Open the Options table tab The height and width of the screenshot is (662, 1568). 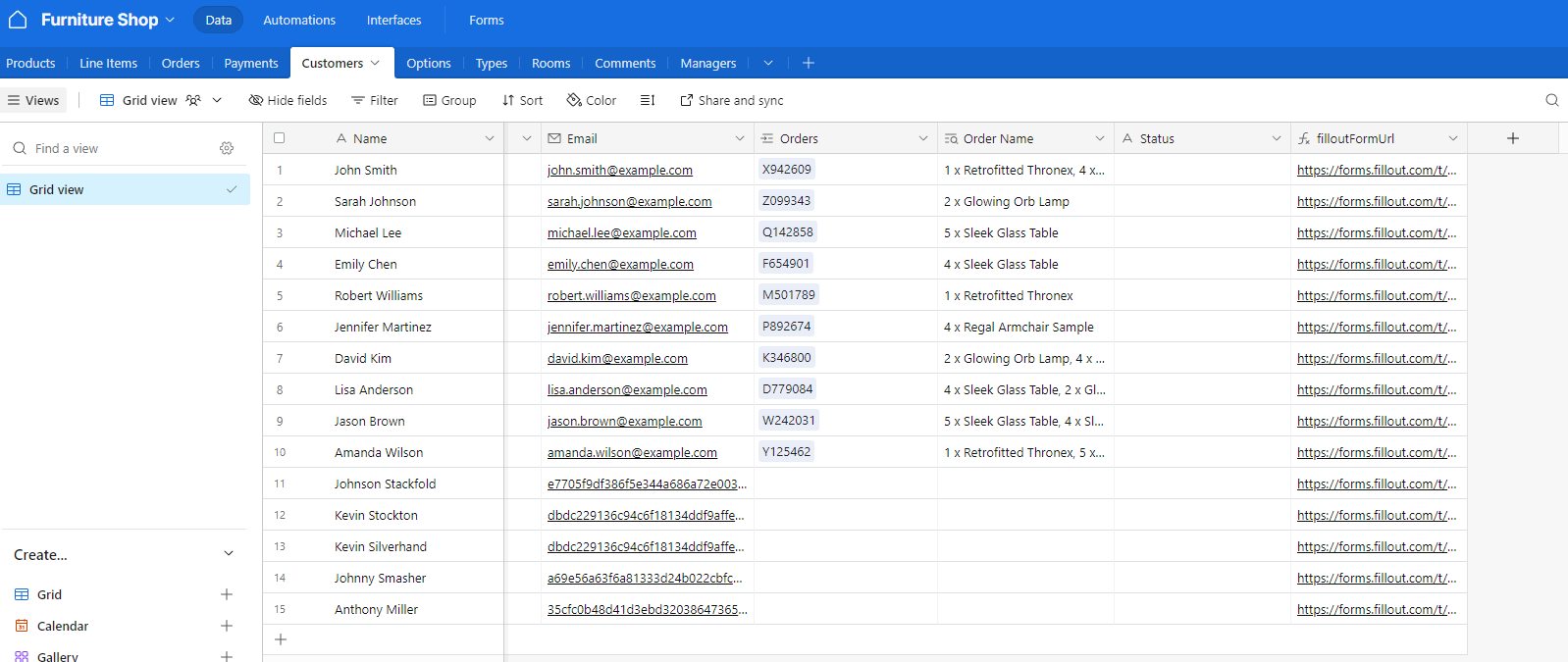click(x=429, y=63)
